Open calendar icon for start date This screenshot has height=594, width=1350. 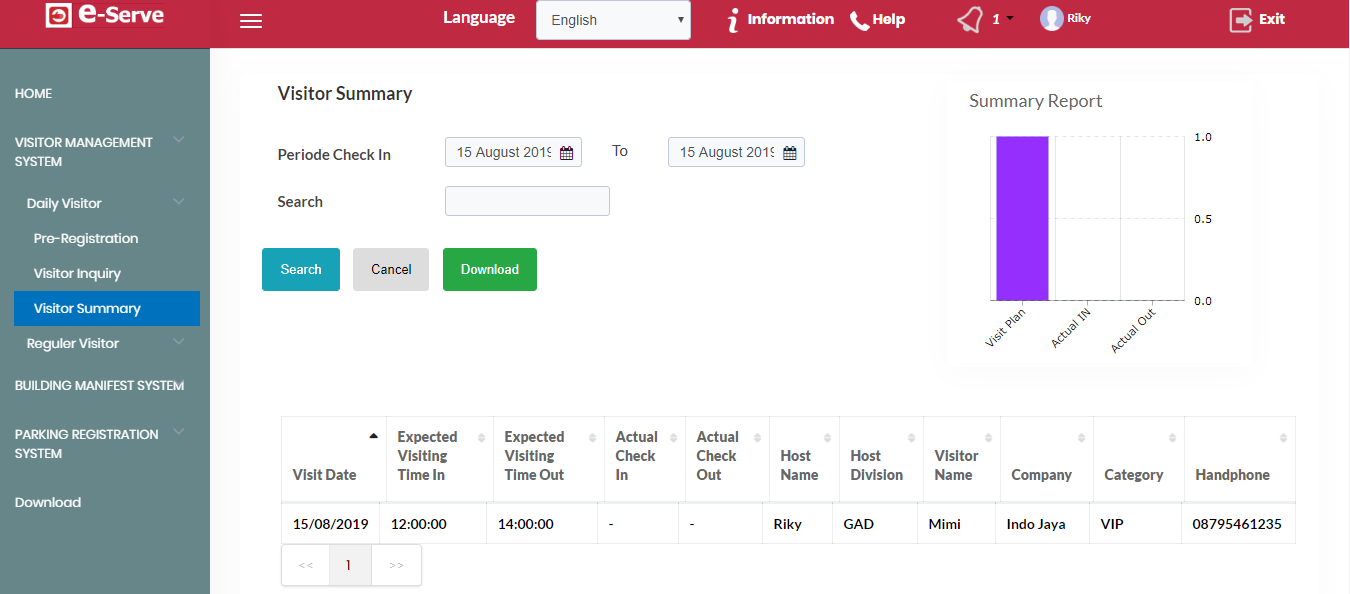click(x=566, y=153)
